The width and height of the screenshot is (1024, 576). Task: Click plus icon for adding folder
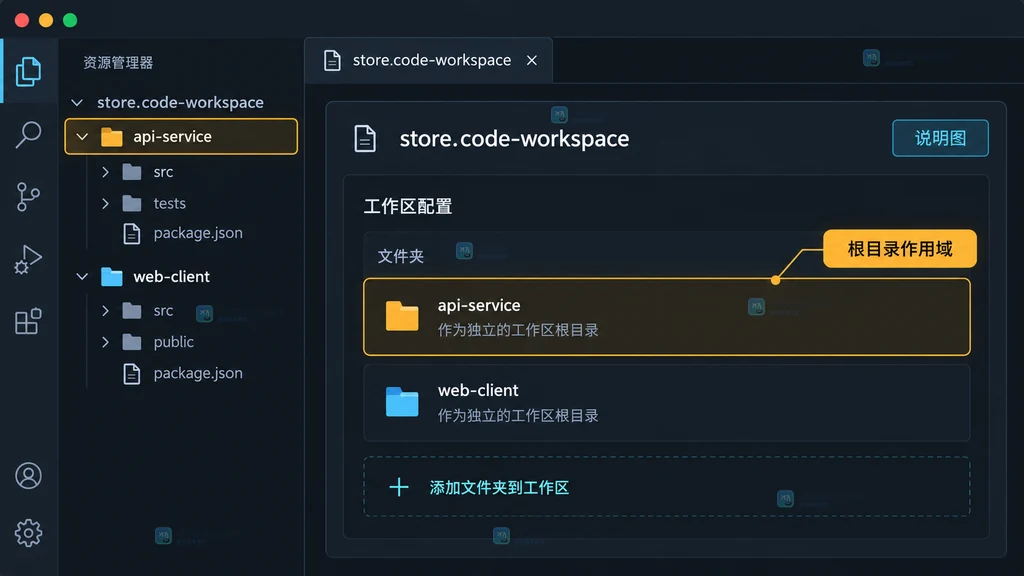tap(398, 487)
